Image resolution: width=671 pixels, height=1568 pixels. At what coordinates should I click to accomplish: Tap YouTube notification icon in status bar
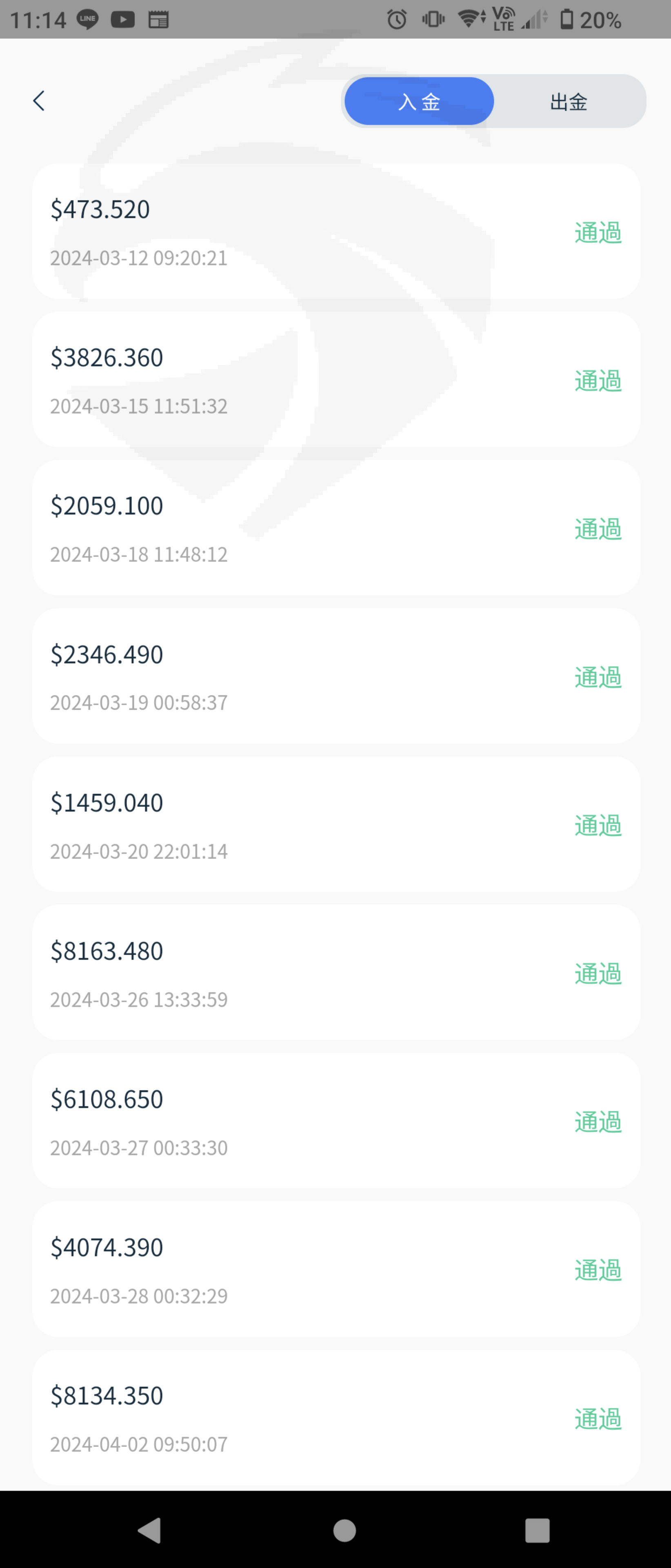pyautogui.click(x=123, y=20)
